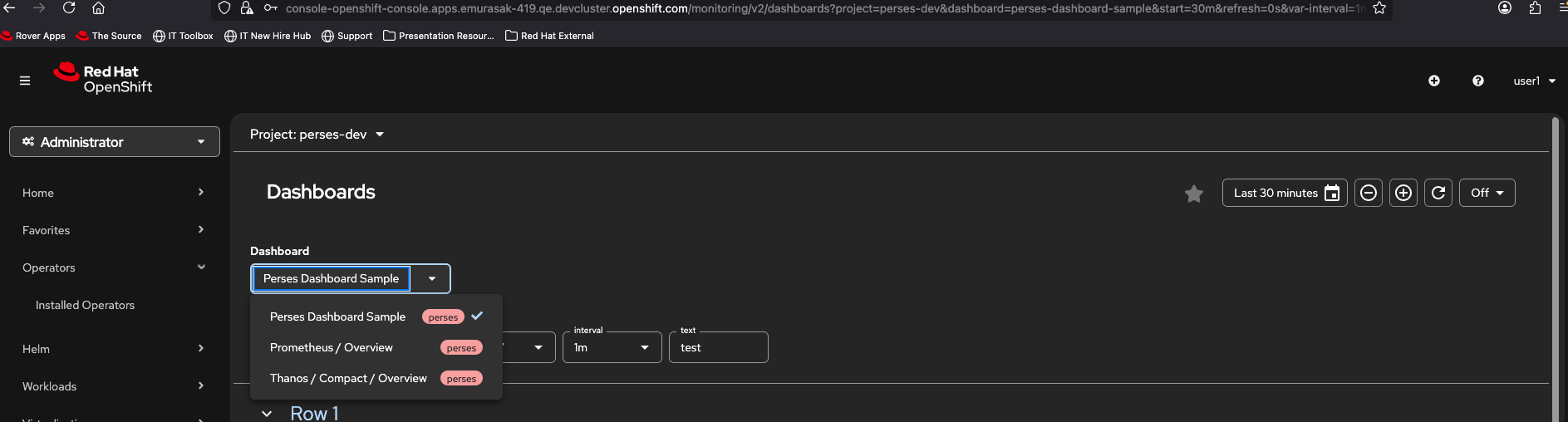This screenshot has width=1568, height=422.
Task: Open help question mark menu
Action: (1478, 81)
